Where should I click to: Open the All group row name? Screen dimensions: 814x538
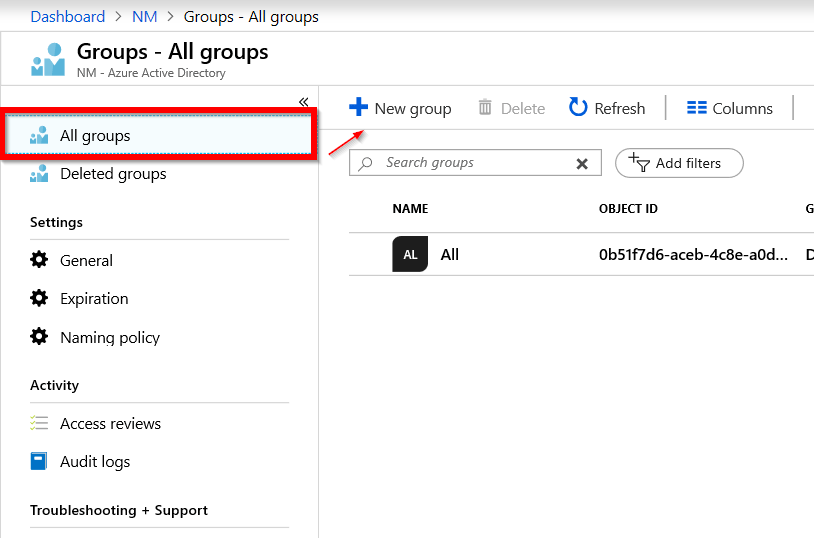[x=450, y=255]
